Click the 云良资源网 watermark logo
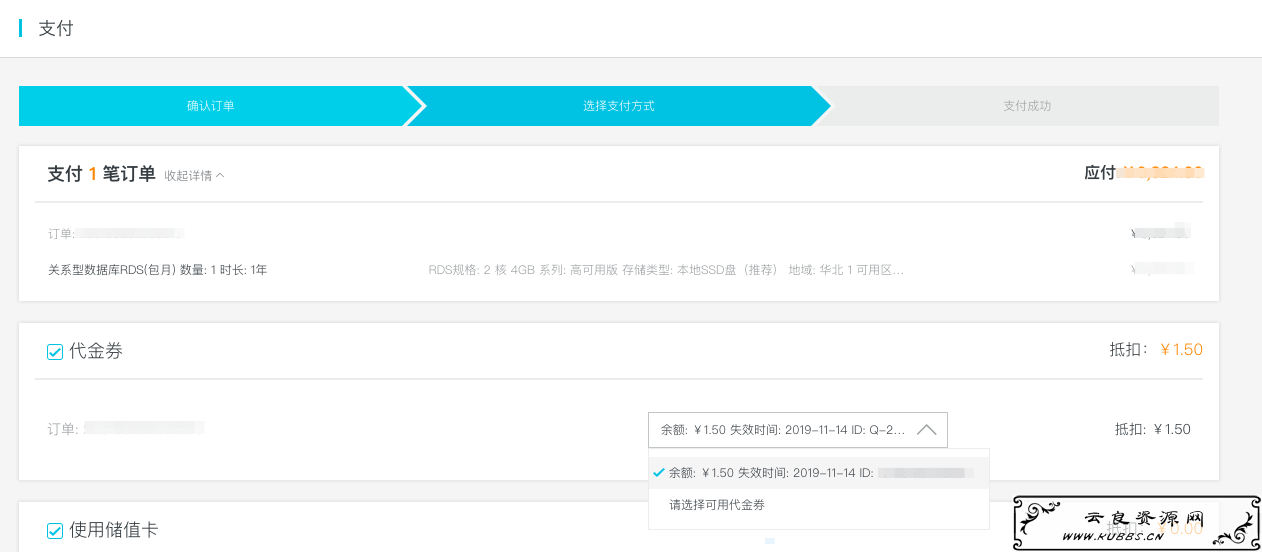The height and width of the screenshot is (552, 1262). click(1144, 519)
